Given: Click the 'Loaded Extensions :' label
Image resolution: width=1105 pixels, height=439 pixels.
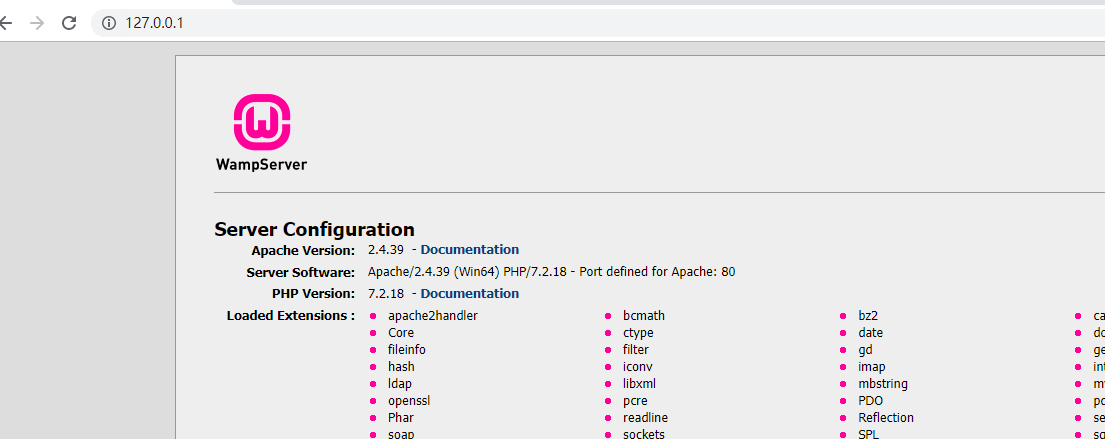Looking at the screenshot, I should click(x=291, y=316).
